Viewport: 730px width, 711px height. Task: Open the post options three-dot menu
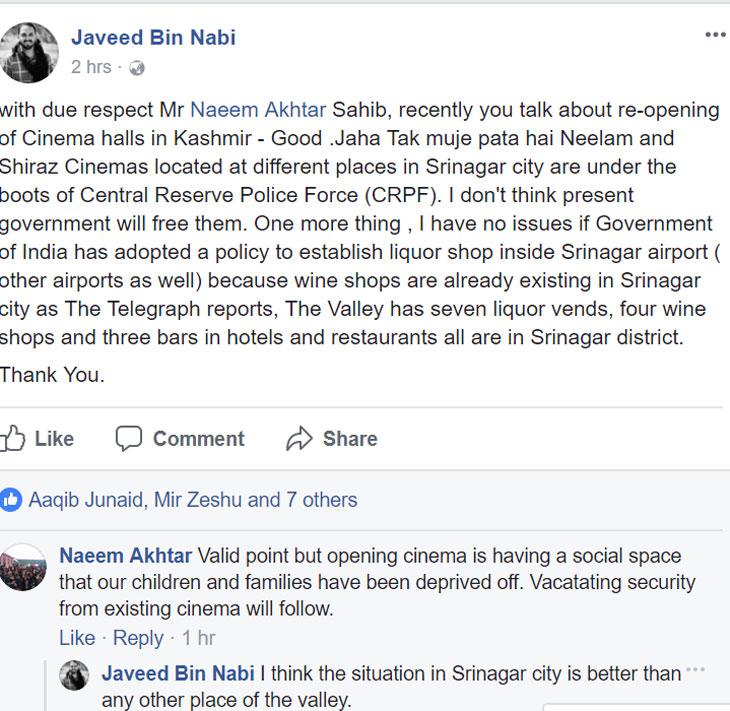715,34
